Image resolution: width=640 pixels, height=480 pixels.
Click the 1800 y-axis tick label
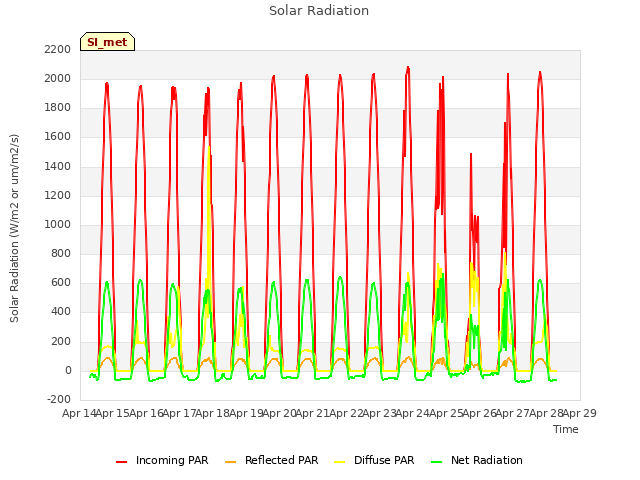(58, 108)
